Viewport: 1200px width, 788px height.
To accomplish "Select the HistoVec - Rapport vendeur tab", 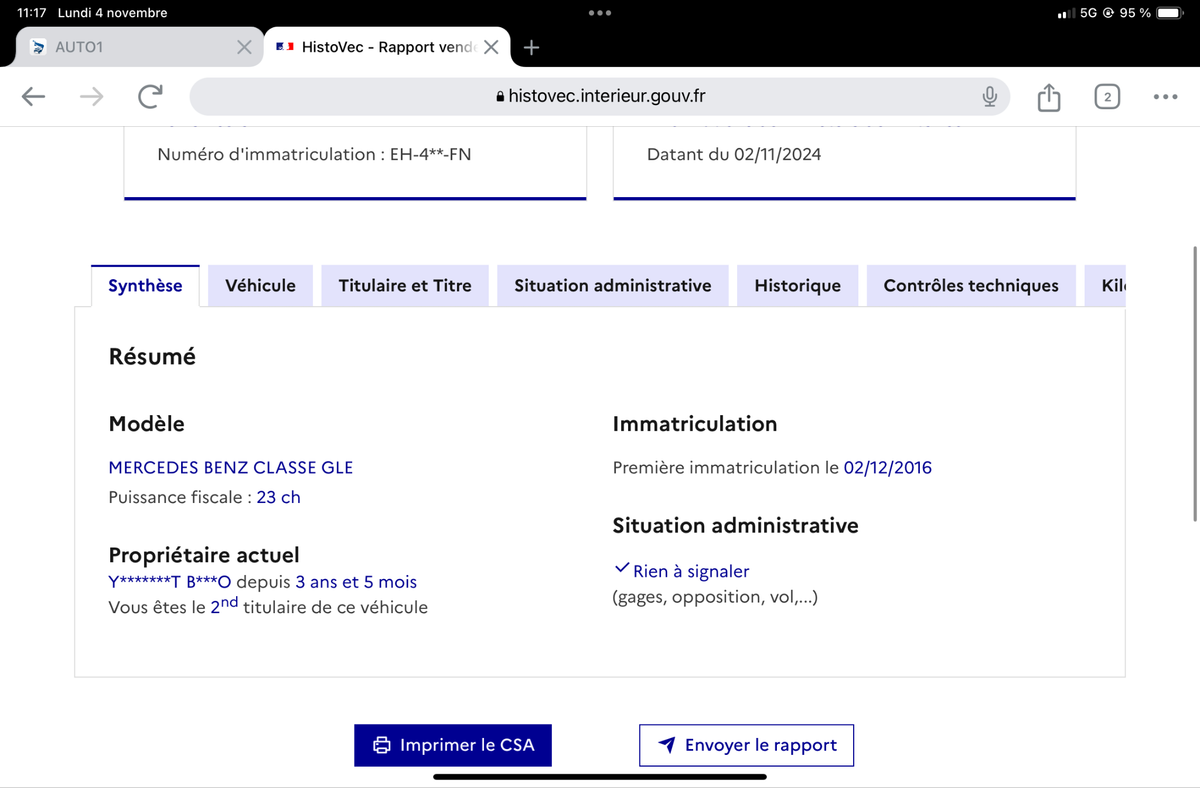I will pos(385,47).
